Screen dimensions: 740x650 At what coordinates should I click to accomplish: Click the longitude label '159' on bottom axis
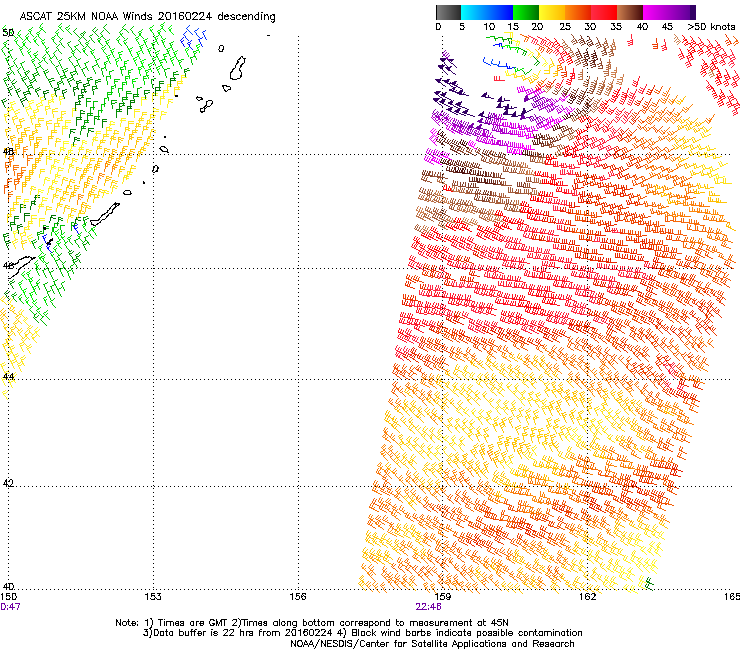point(442,597)
